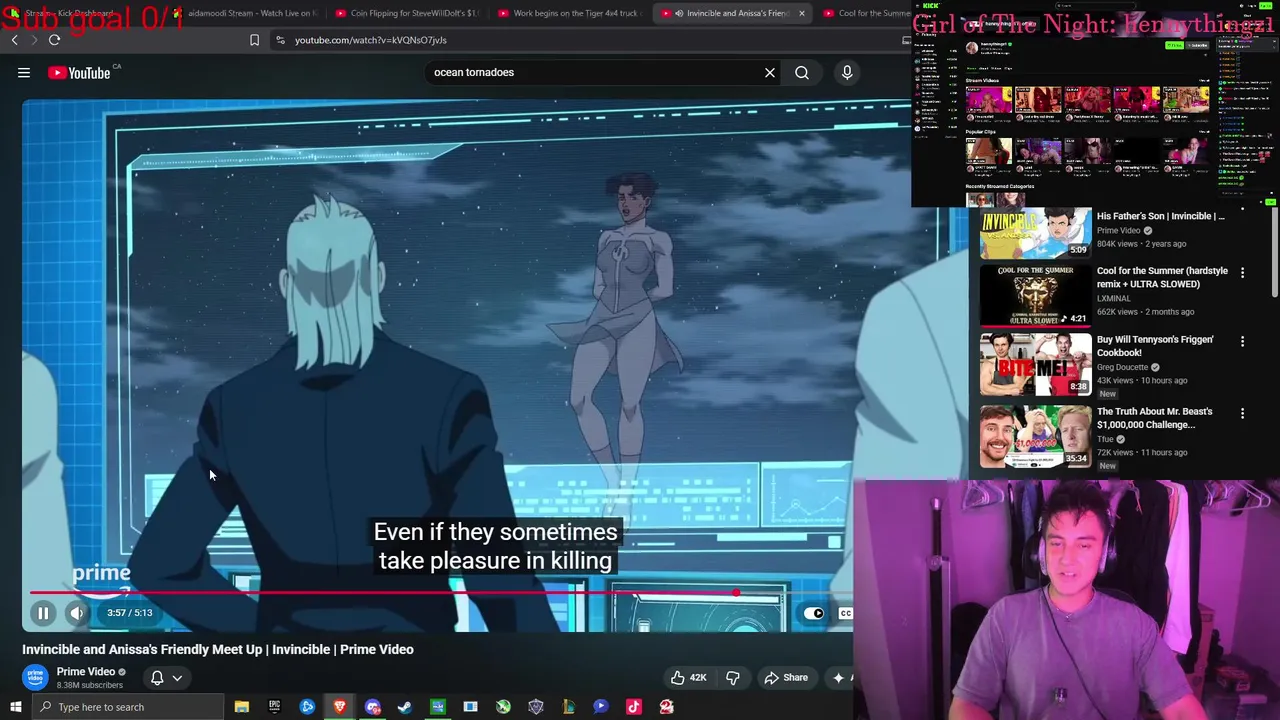Viewport: 1280px width, 720px height.
Task: Open League of Legends taskbar icon
Action: 568,707
